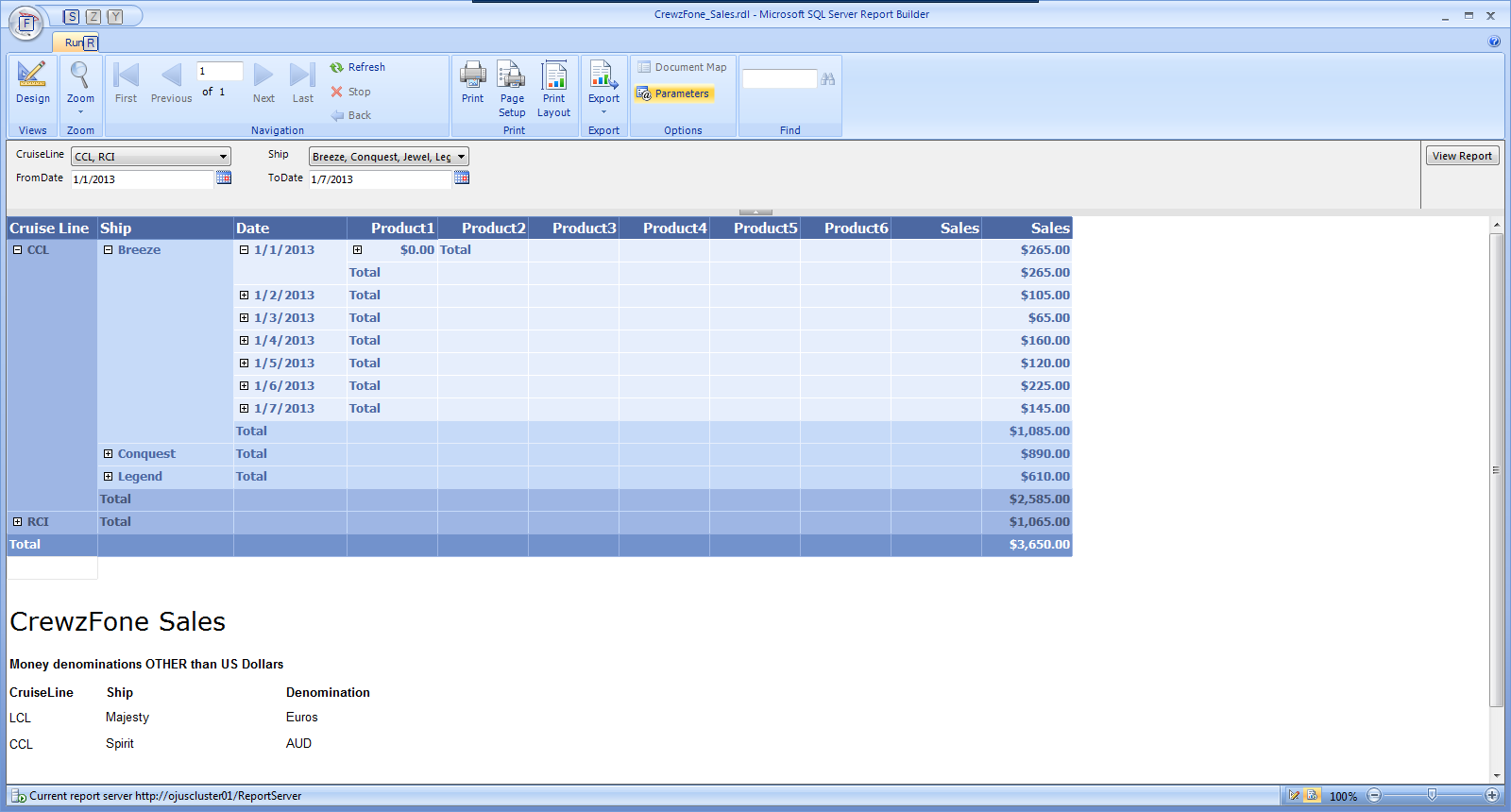Click the report server status icon
Image resolution: width=1511 pixels, height=812 pixels.
(x=18, y=796)
